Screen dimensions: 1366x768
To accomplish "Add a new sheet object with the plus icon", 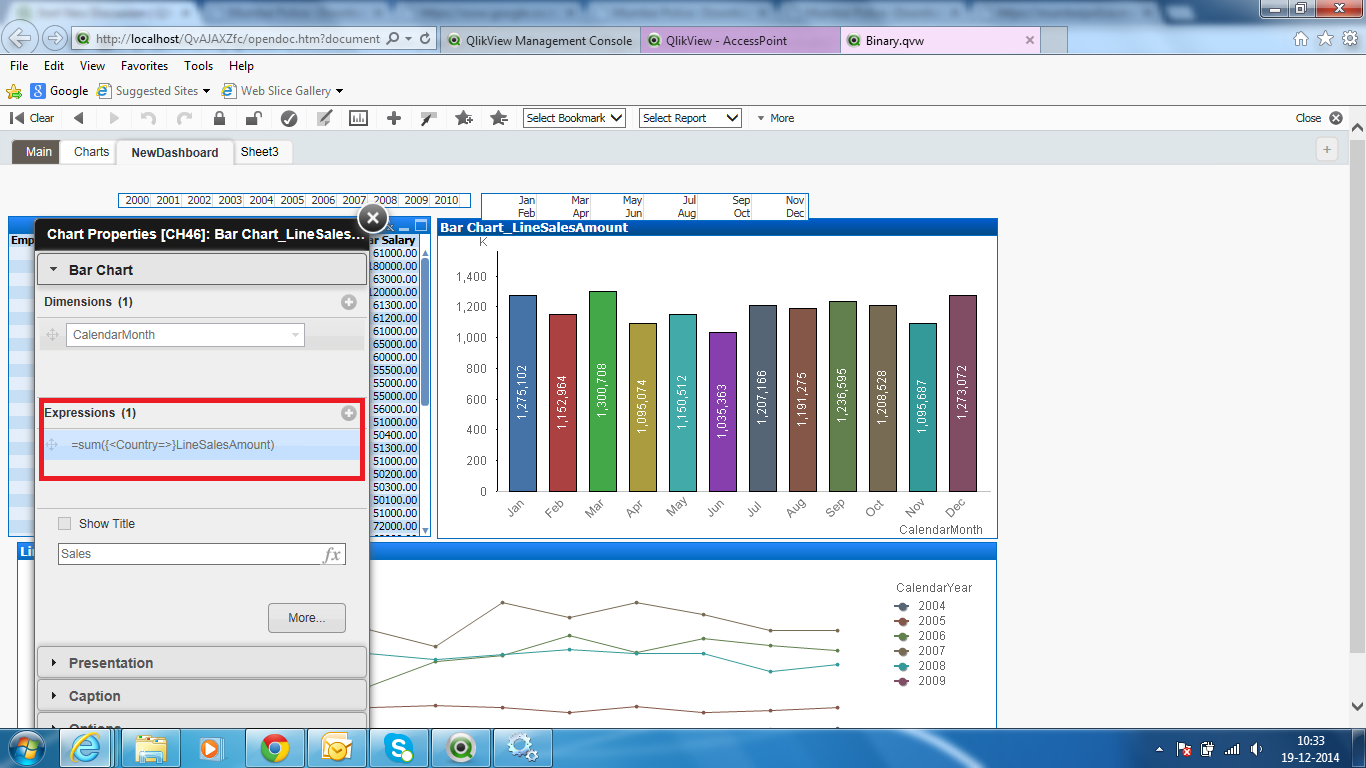I will tap(394, 118).
